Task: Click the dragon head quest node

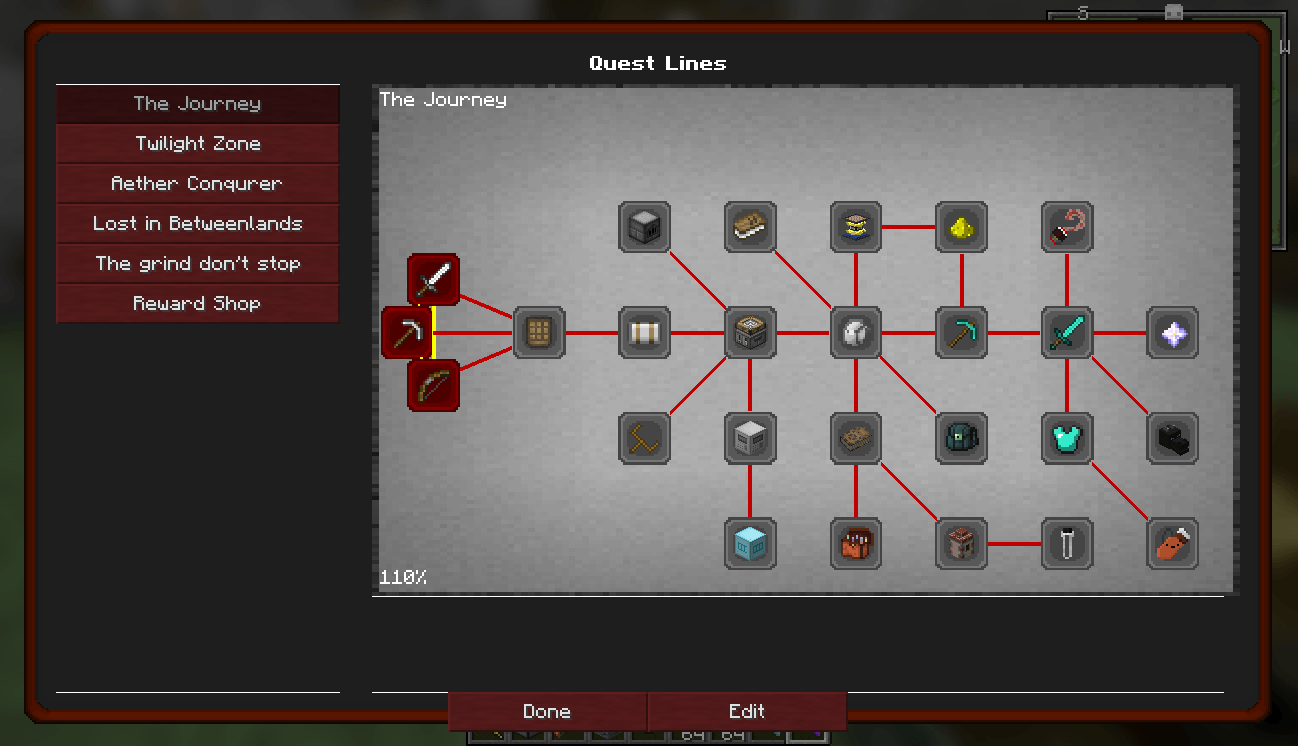Action: pos(1172,438)
